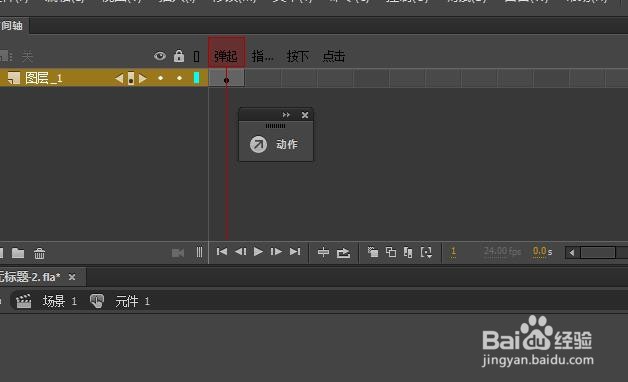Switch to 无标题-2.fla document tab
This screenshot has height=382, width=628.
[x=30, y=277]
